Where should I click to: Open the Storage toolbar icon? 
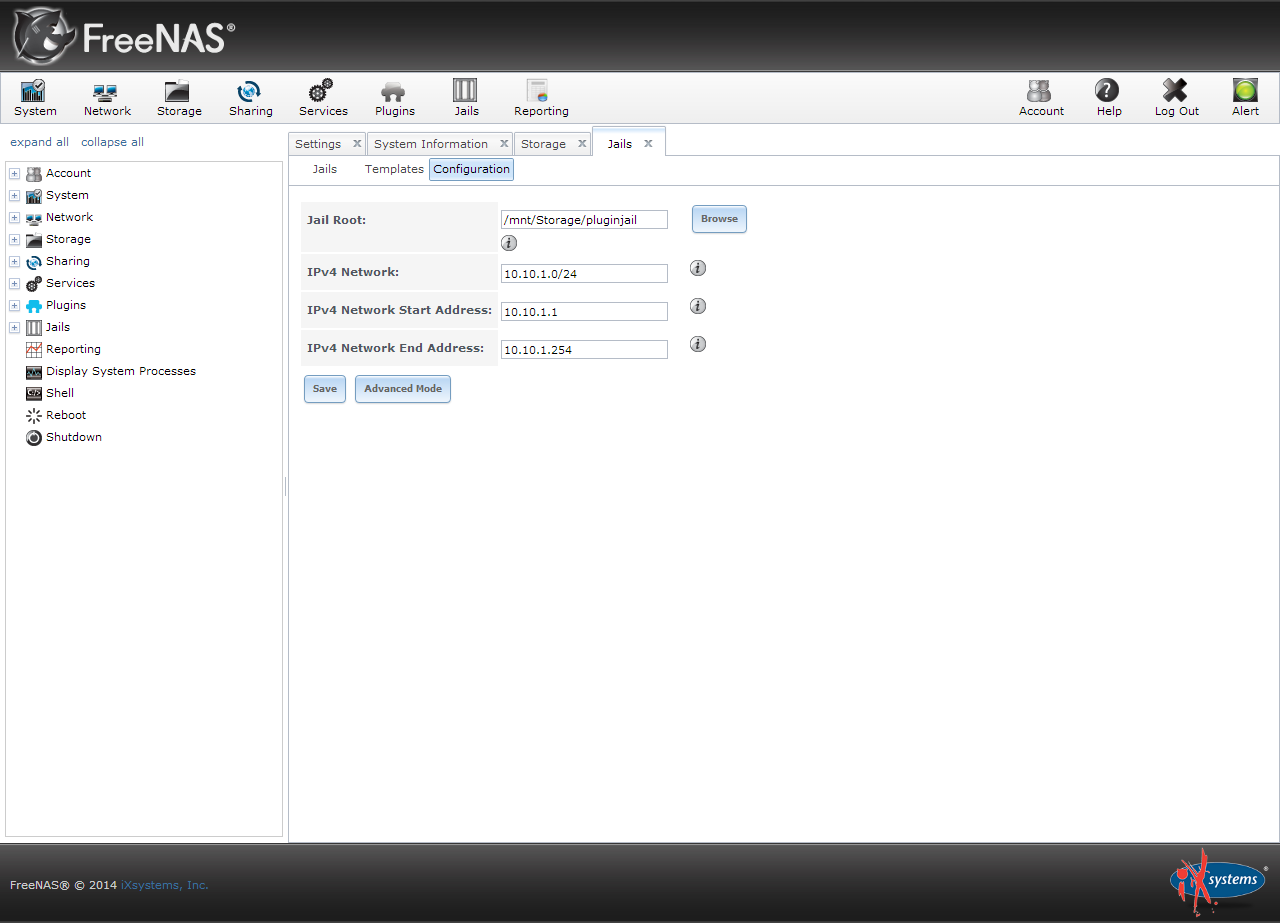pos(179,92)
